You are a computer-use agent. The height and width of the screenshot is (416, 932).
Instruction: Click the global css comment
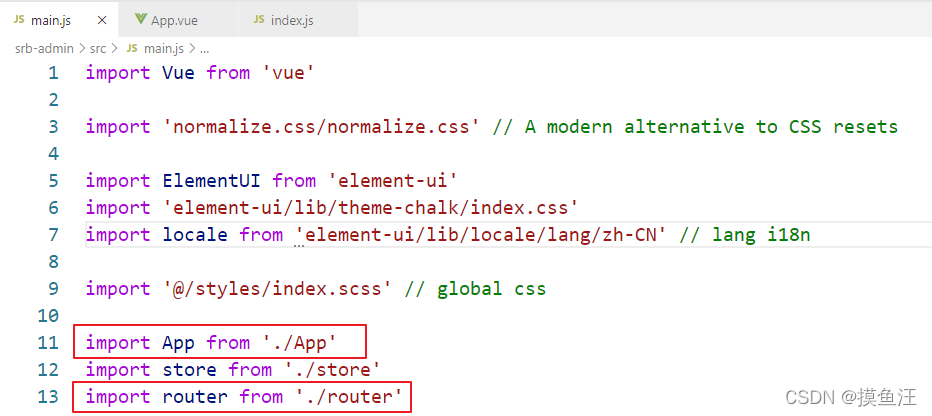pyautogui.click(x=475, y=289)
